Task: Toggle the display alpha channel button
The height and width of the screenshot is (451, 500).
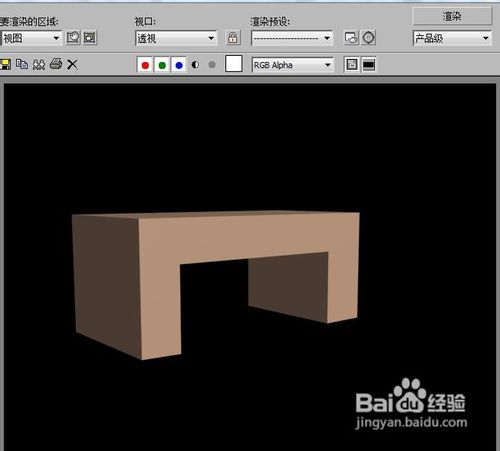Action: [195, 65]
